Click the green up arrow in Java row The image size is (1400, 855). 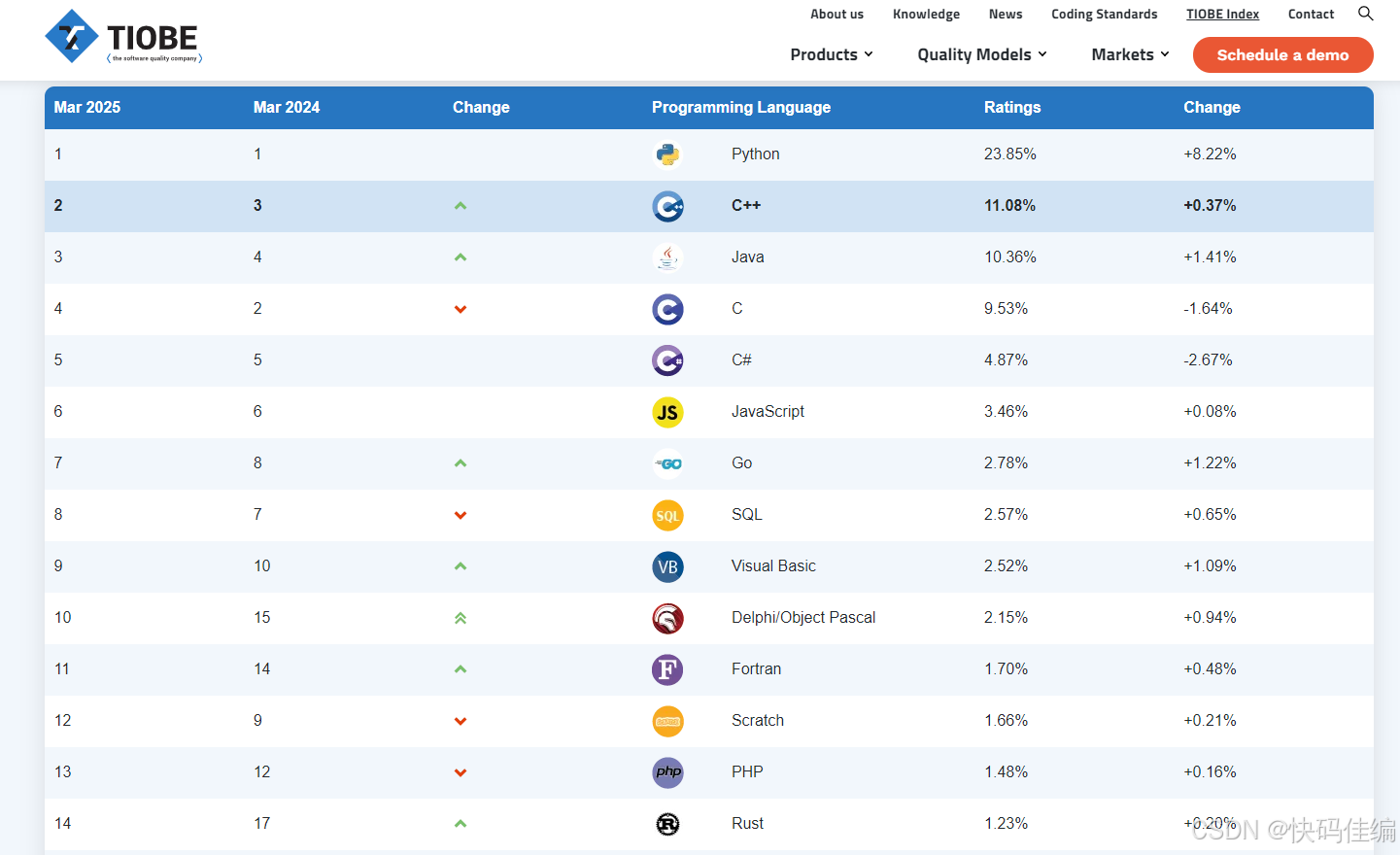tap(461, 257)
